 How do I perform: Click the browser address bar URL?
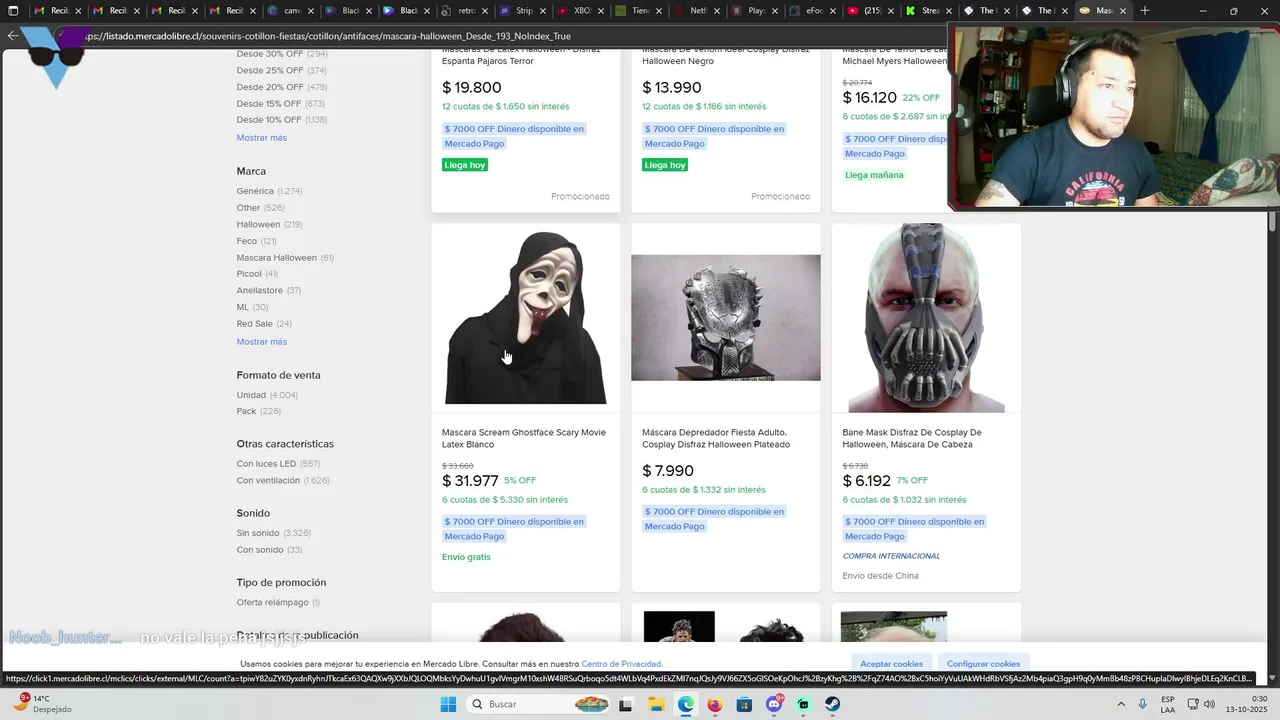tap(328, 36)
